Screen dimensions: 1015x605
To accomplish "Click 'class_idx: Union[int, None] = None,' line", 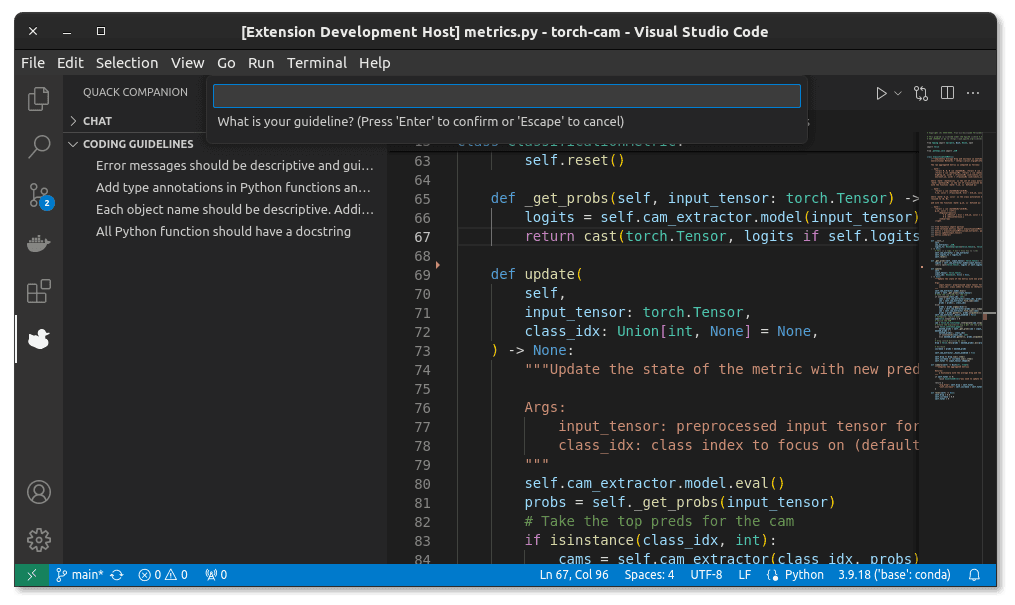I will [x=671, y=331].
